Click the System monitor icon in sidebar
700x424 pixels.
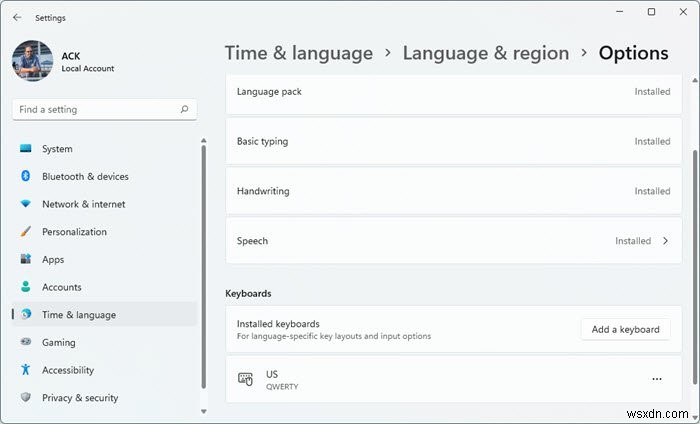tap(26, 149)
